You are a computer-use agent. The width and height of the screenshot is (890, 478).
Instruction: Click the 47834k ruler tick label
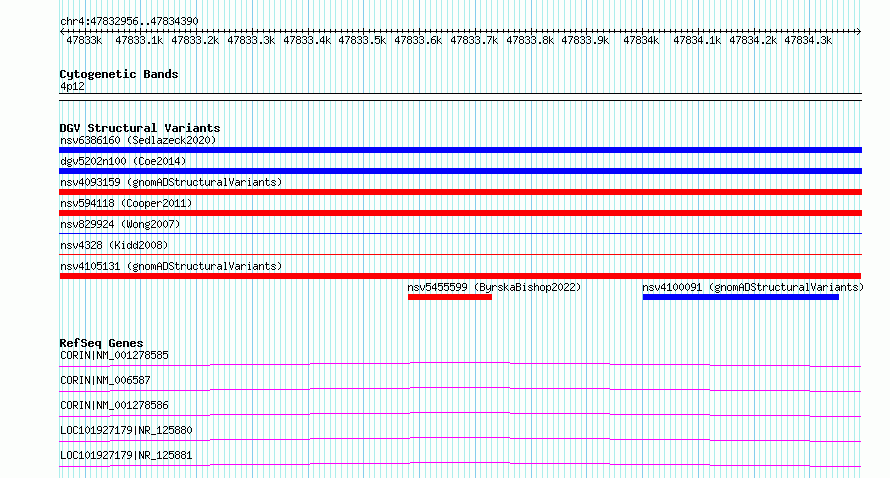[x=641, y=40]
